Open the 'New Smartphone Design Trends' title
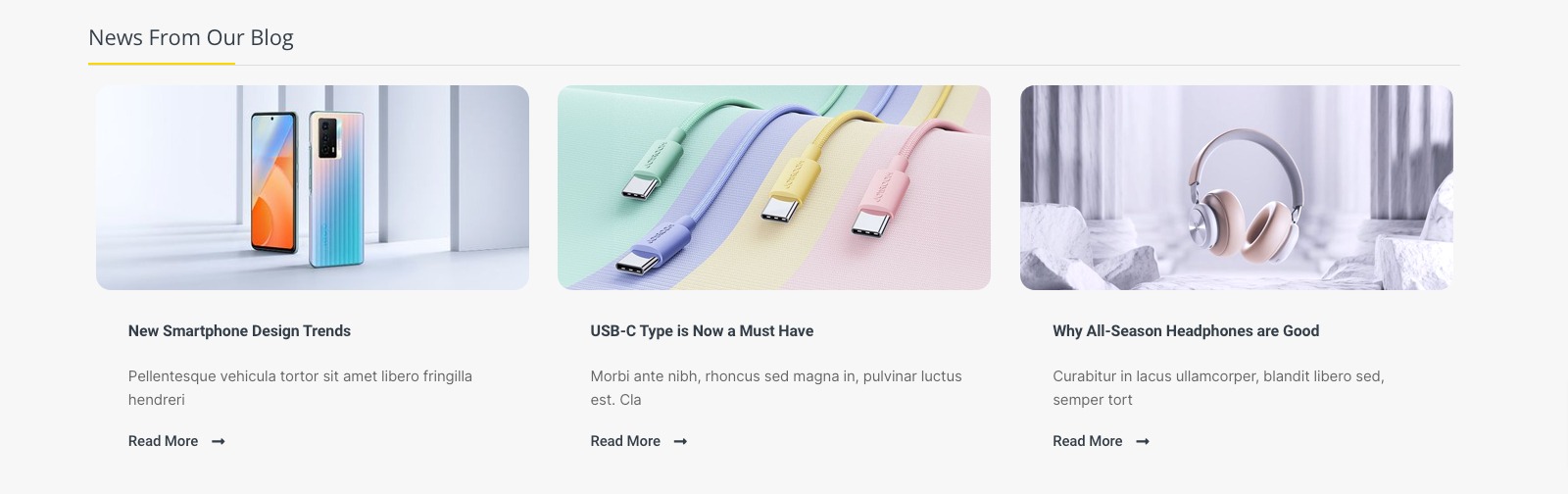This screenshot has height=494, width=1568. tap(239, 331)
